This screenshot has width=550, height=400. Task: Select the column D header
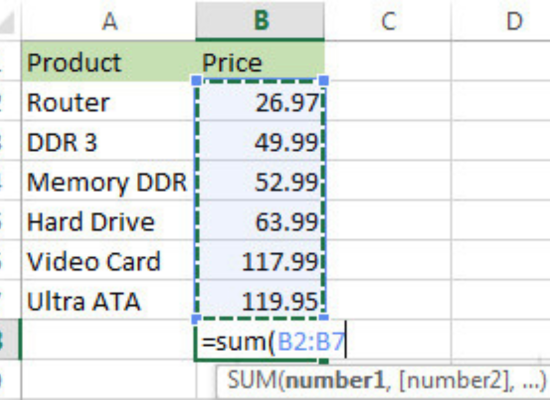click(x=501, y=21)
